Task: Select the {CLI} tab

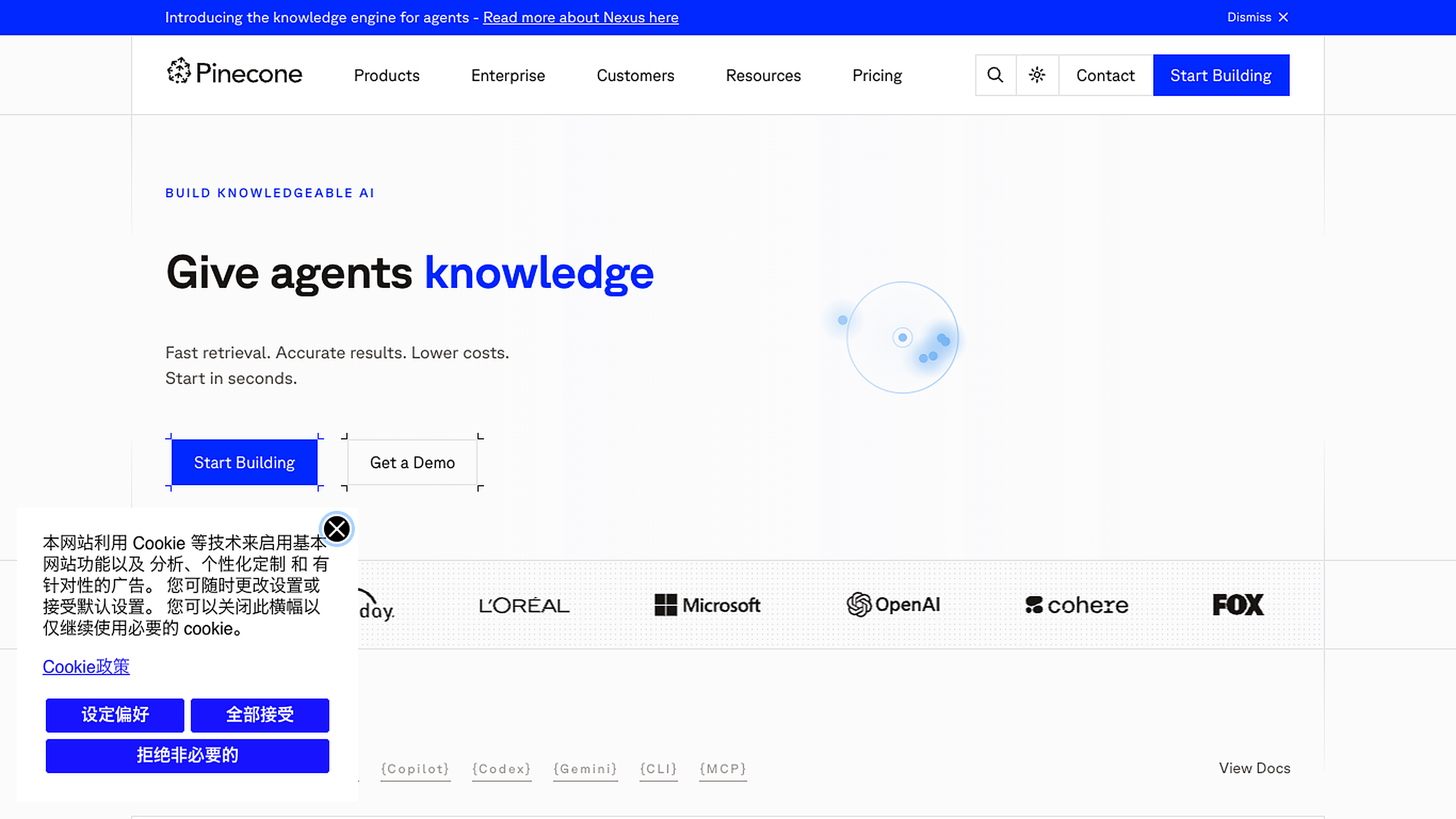Action: pos(659,769)
